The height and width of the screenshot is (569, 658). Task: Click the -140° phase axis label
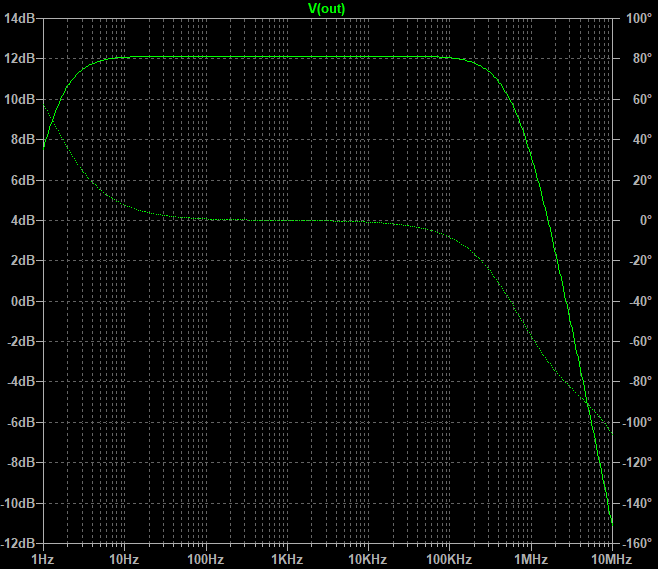click(637, 503)
